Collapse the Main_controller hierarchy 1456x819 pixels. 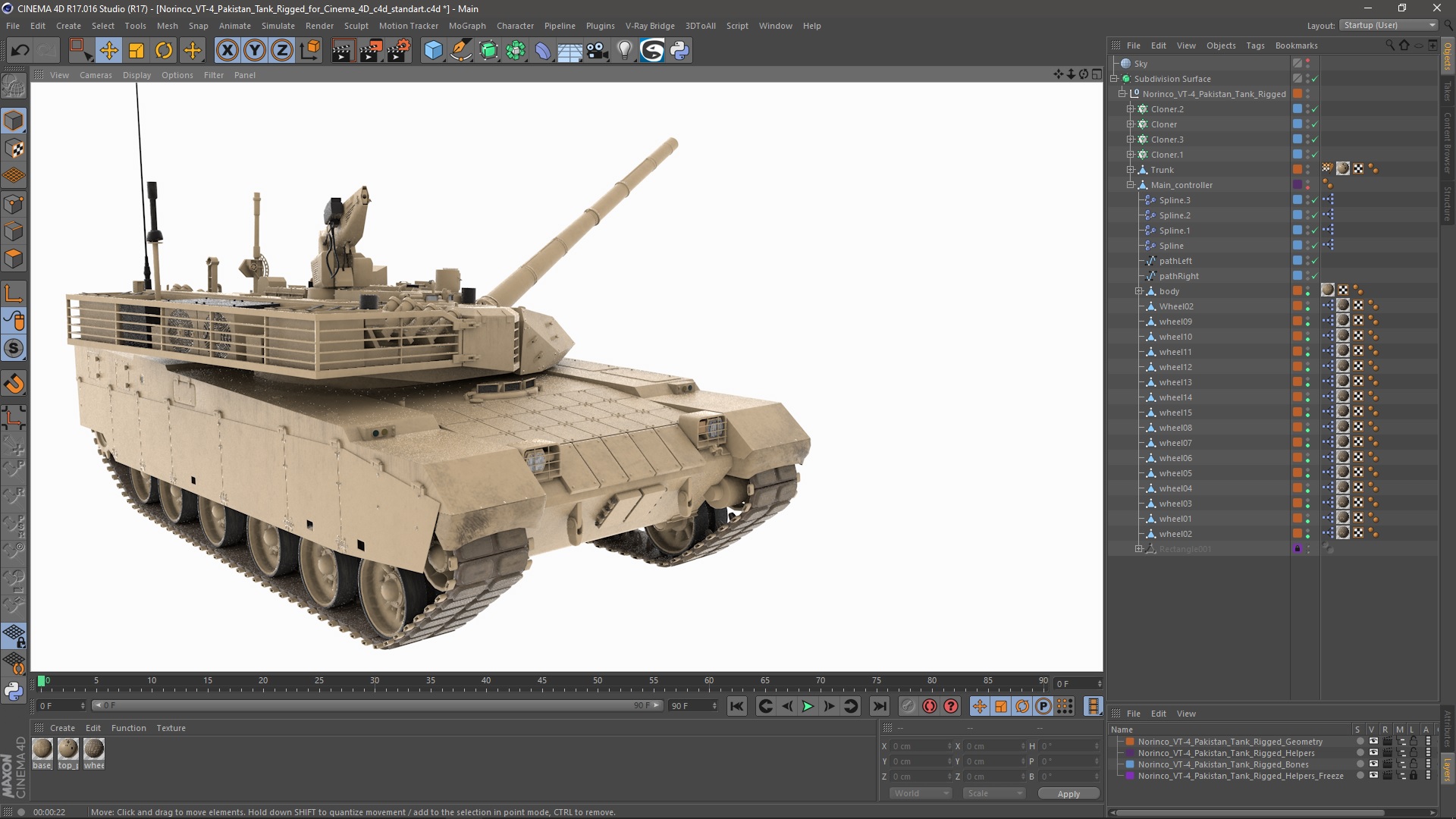coord(1130,185)
